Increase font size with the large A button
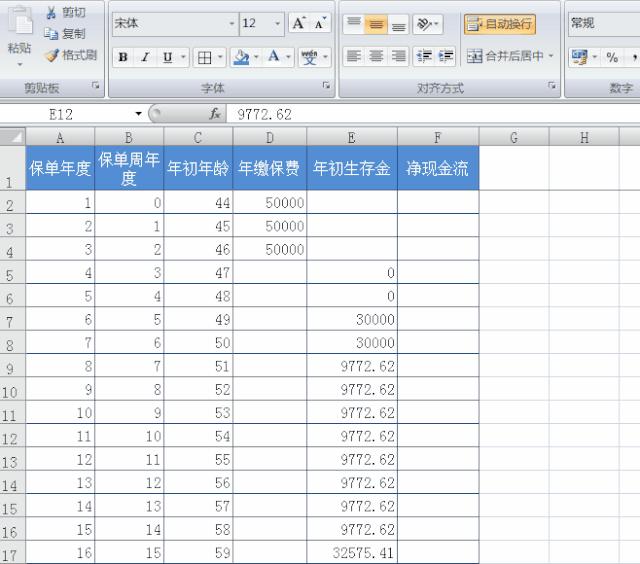 (299, 23)
